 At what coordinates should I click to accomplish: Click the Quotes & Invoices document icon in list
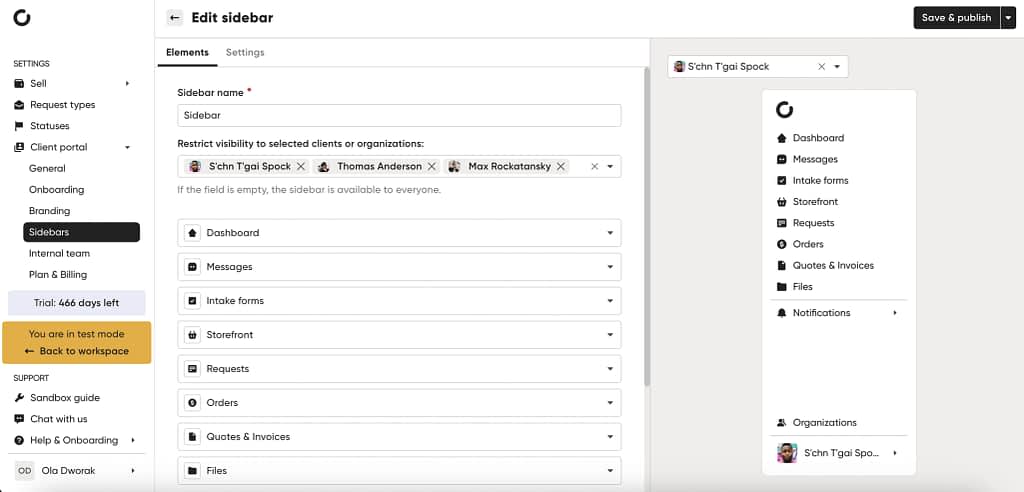click(x=192, y=436)
